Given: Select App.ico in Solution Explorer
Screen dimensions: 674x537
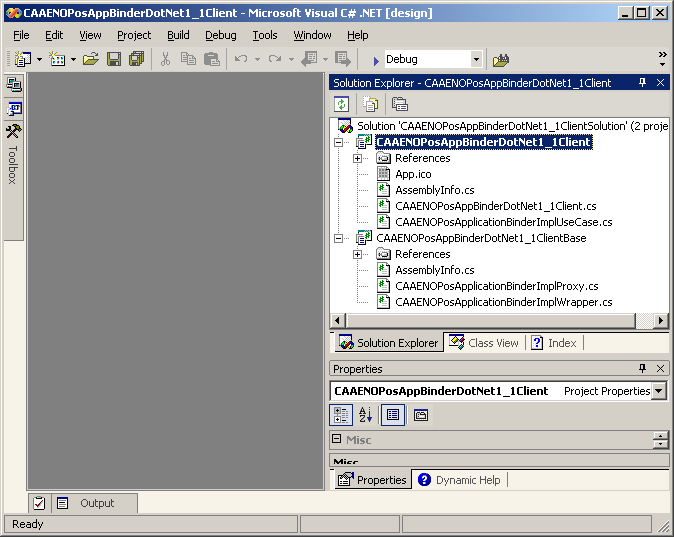Looking at the screenshot, I should click(x=413, y=174).
